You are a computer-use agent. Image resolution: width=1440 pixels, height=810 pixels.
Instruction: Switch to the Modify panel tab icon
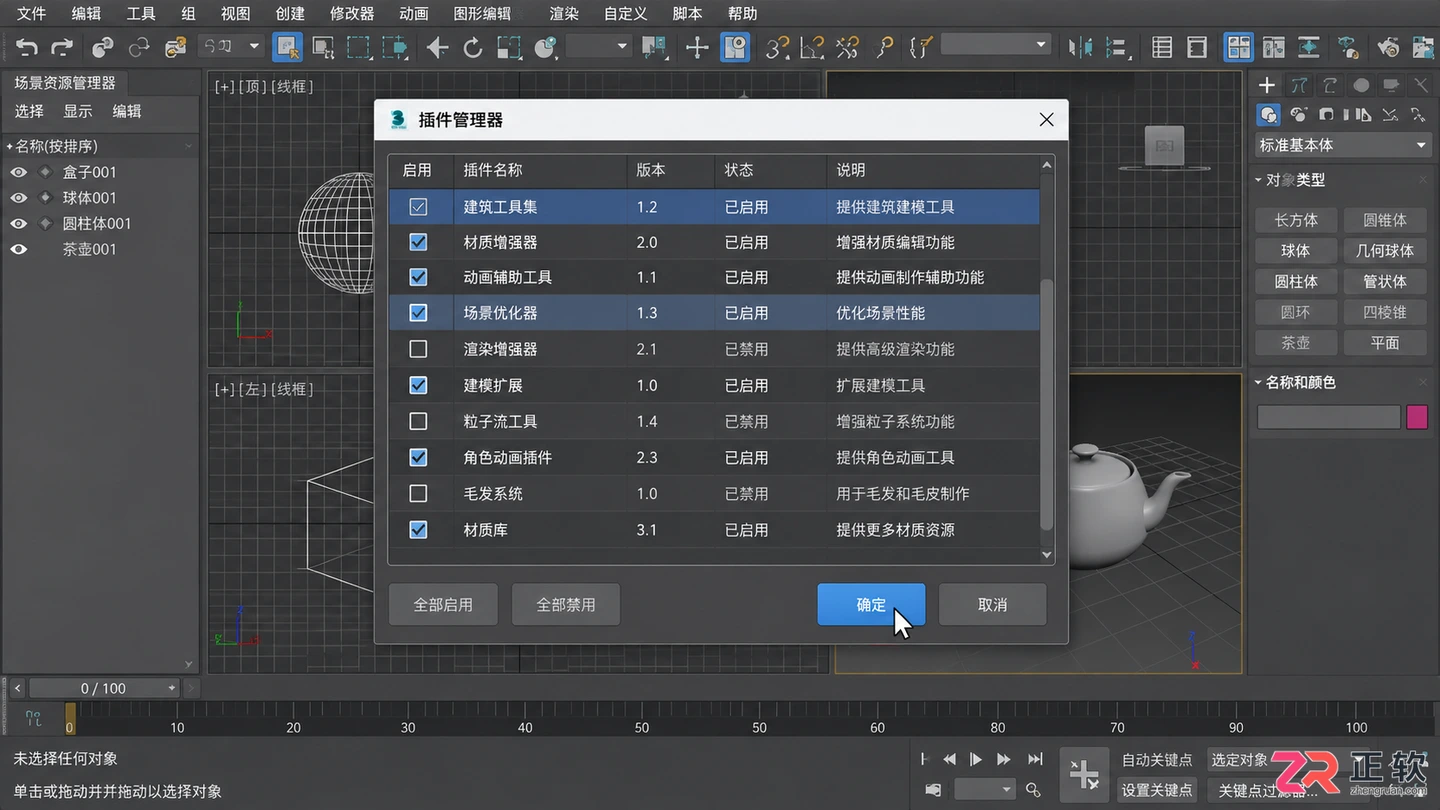1299,86
